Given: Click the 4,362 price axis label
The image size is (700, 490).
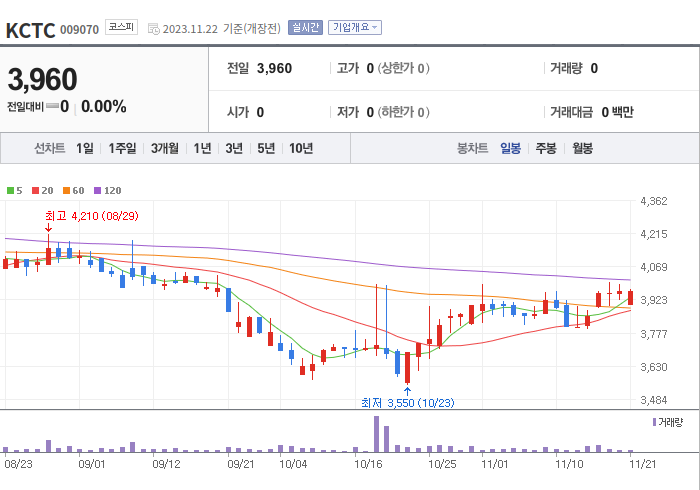Looking at the screenshot, I should (x=654, y=201).
